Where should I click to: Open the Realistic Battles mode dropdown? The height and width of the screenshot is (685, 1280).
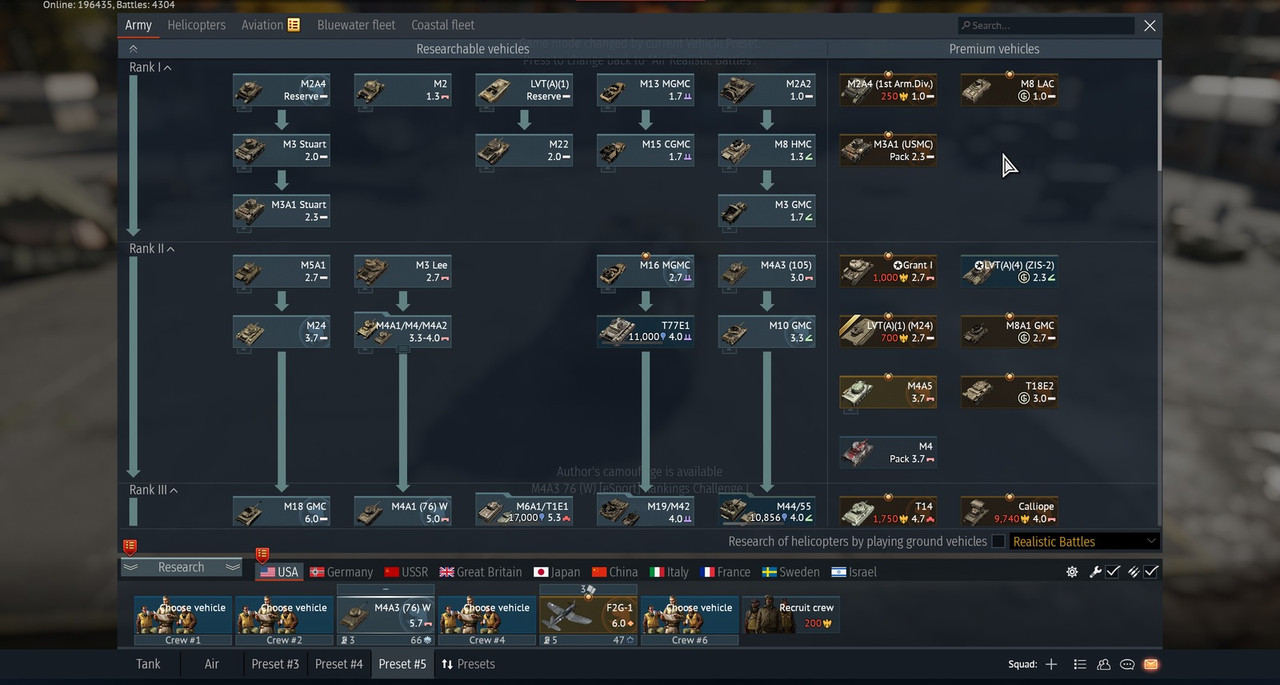[x=1084, y=541]
